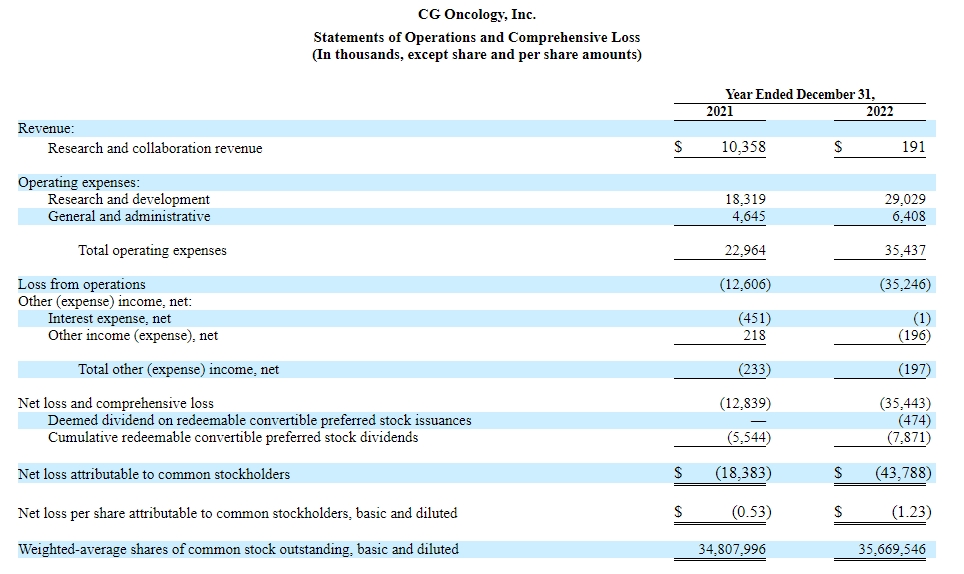Select revenue value 10,358
This screenshot has width=964, height=574.
coord(743,147)
